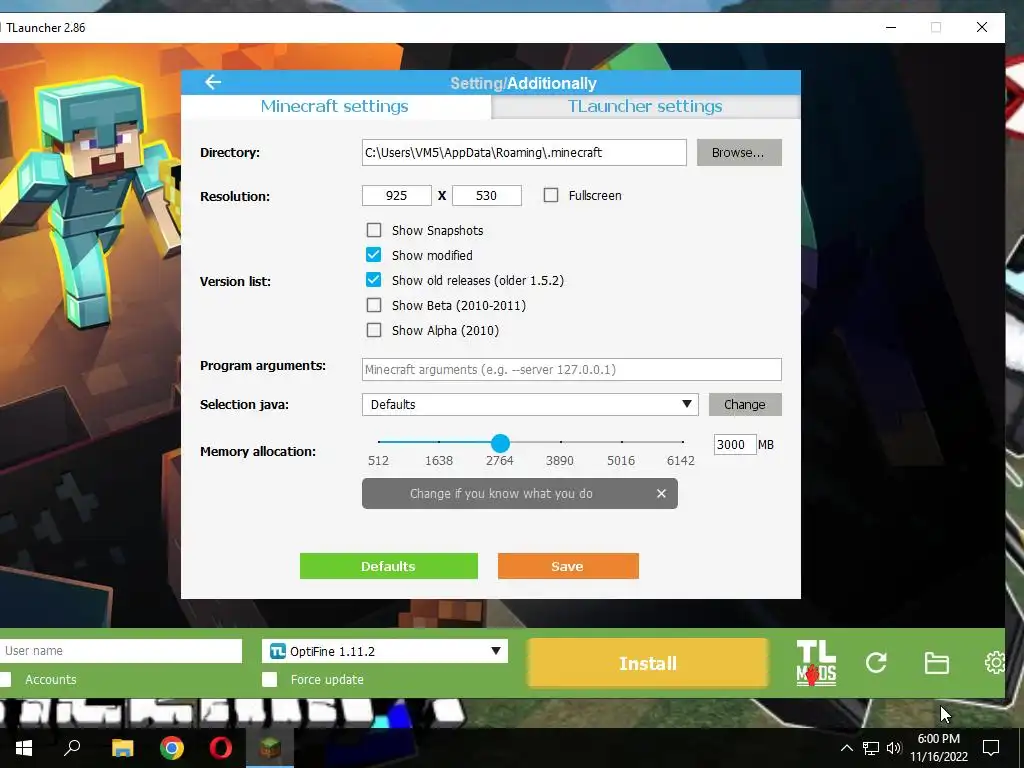Launch File Explorer from taskbar
Image resolution: width=1024 pixels, height=768 pixels.
tap(122, 748)
